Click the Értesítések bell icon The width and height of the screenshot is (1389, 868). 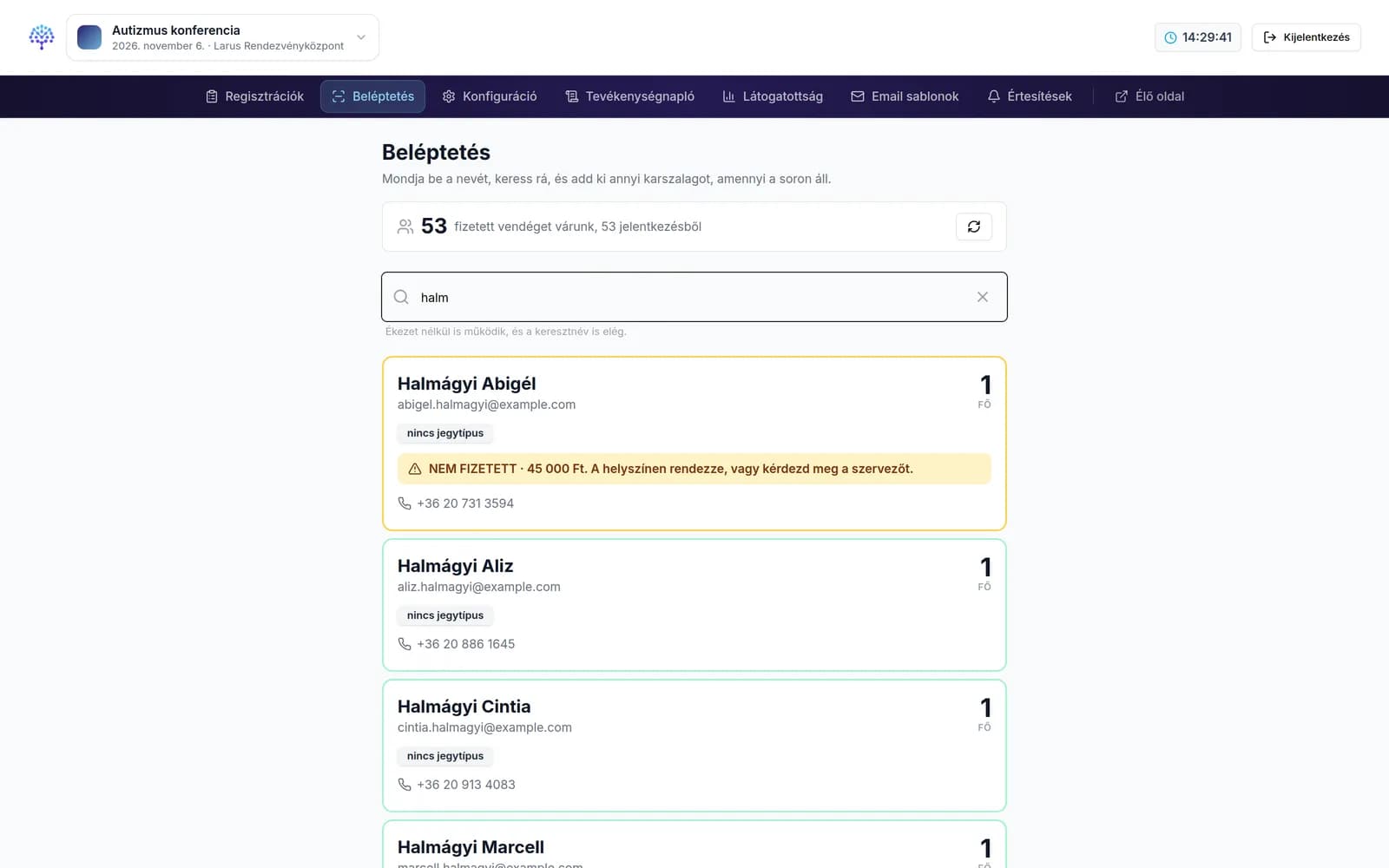click(994, 96)
